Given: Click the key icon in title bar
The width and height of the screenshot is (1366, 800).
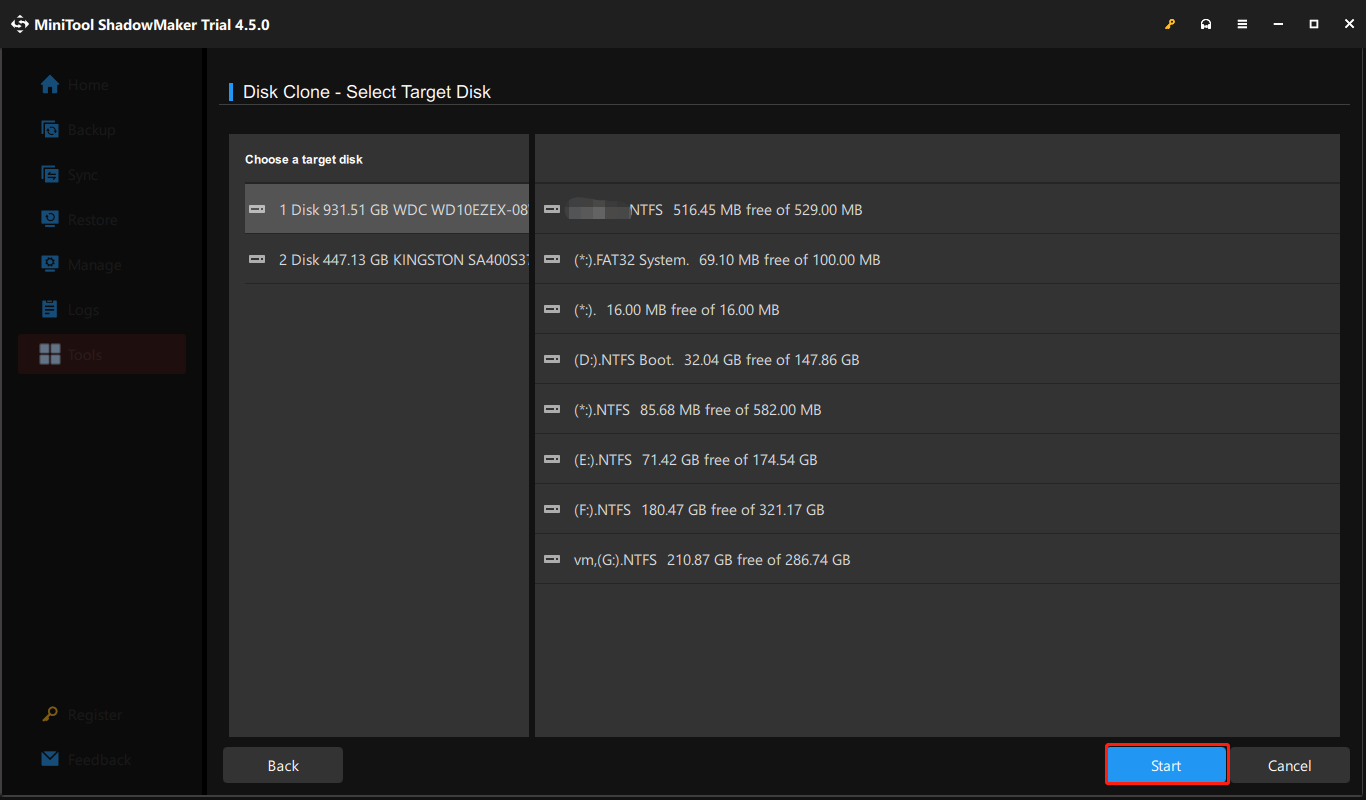Looking at the screenshot, I should (1170, 24).
